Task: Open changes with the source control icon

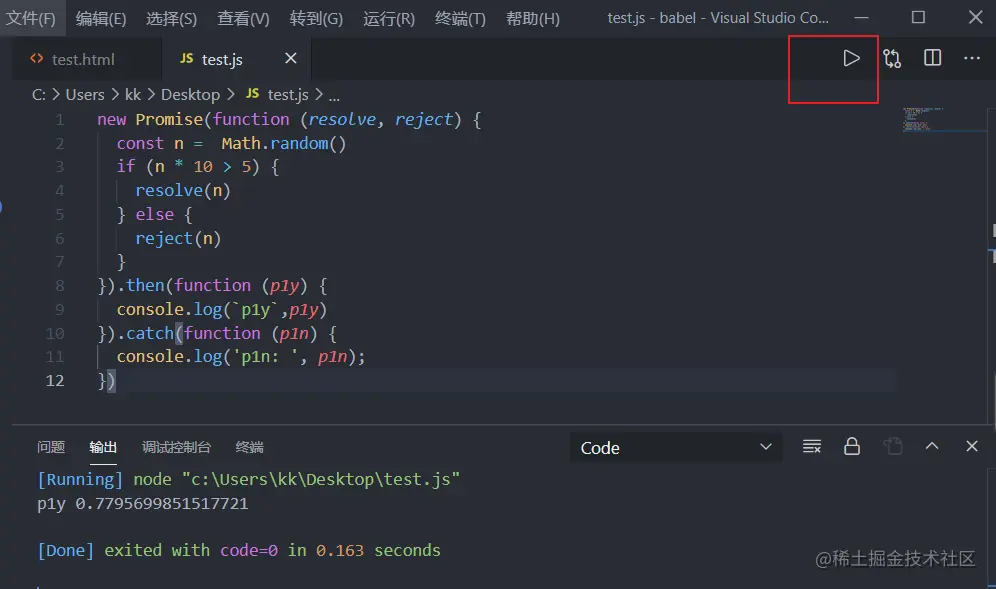Action: pos(892,59)
